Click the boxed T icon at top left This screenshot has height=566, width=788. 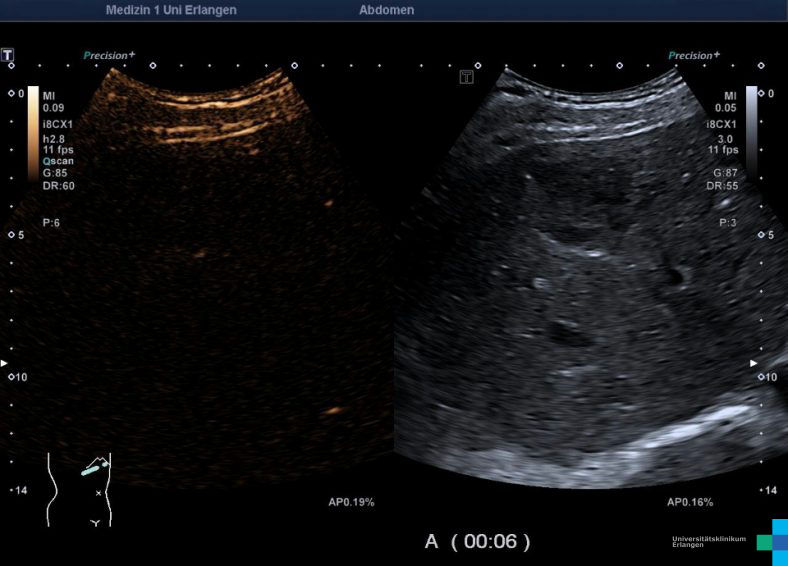pyautogui.click(x=8, y=54)
